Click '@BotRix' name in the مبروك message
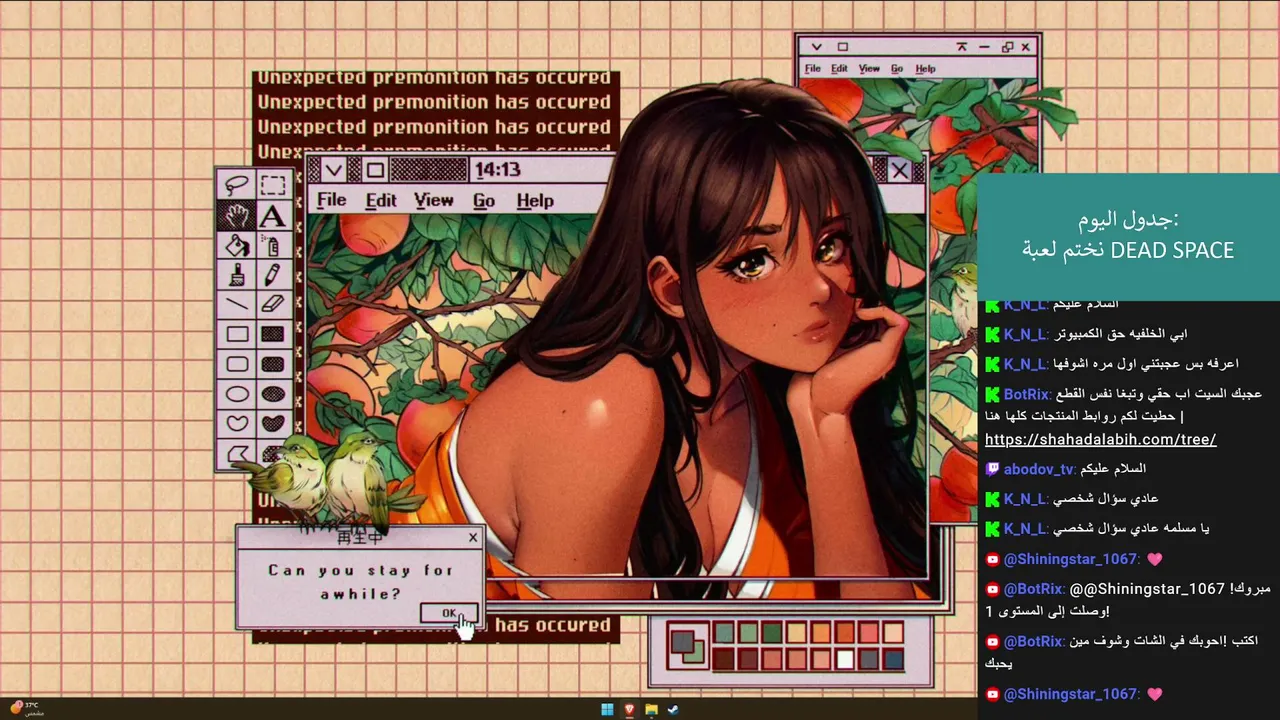This screenshot has width=1280, height=720. click(x=1034, y=589)
